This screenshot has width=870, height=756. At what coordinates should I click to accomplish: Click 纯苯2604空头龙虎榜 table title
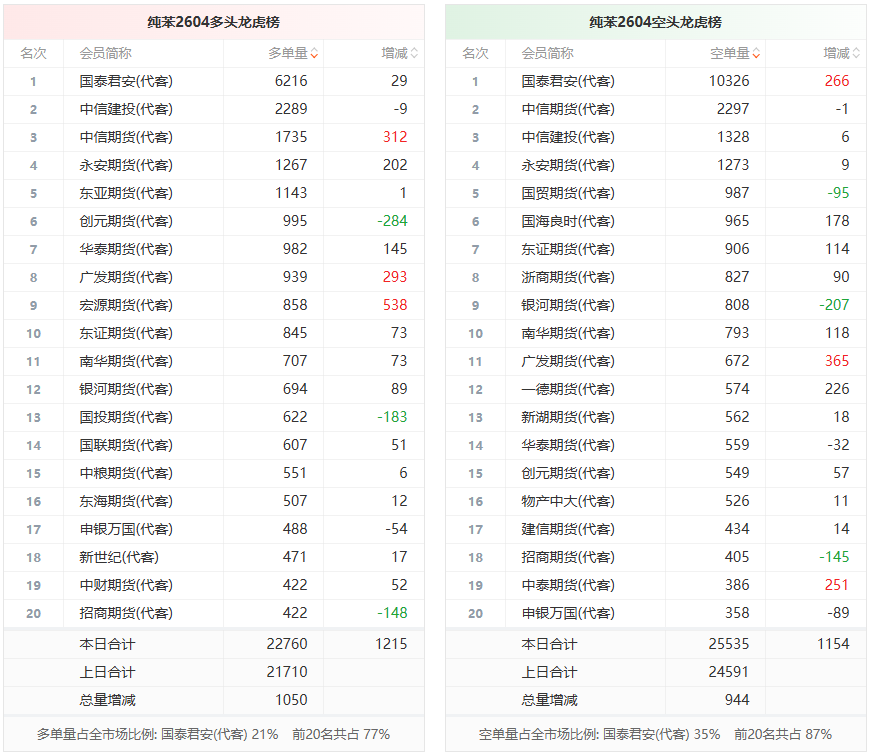[655, 22]
